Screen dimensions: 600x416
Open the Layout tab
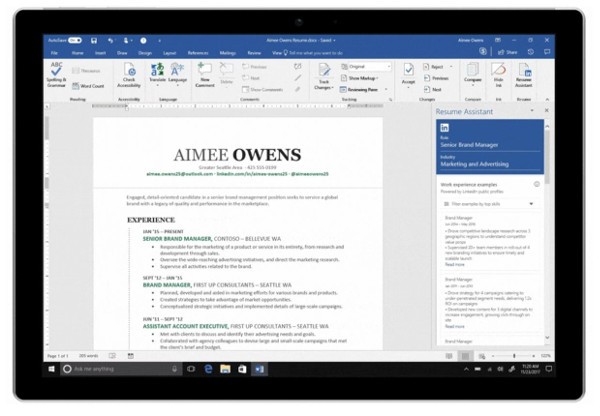169,53
